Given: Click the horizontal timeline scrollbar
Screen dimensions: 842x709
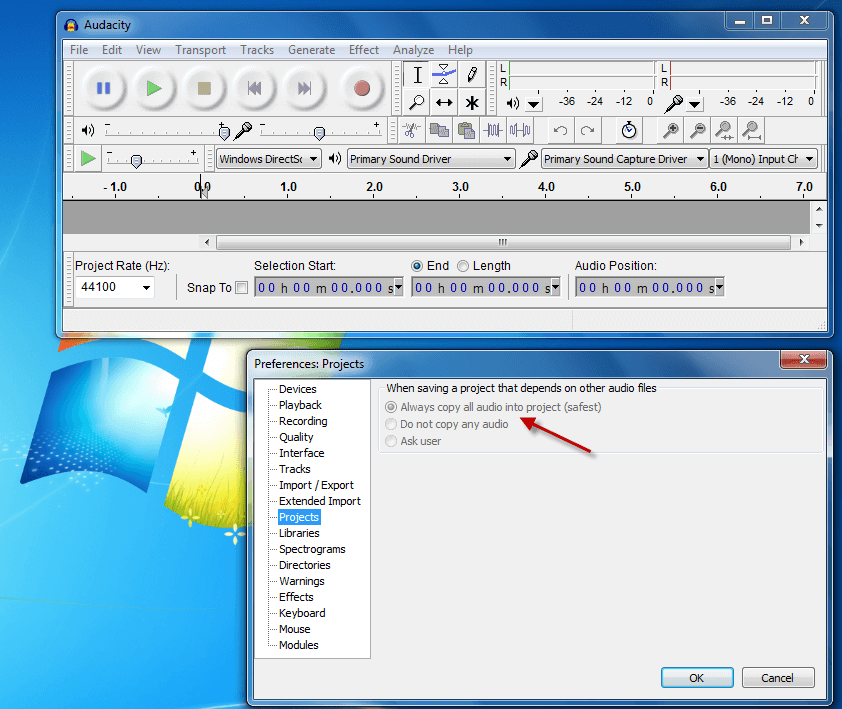Looking at the screenshot, I should pos(503,242).
